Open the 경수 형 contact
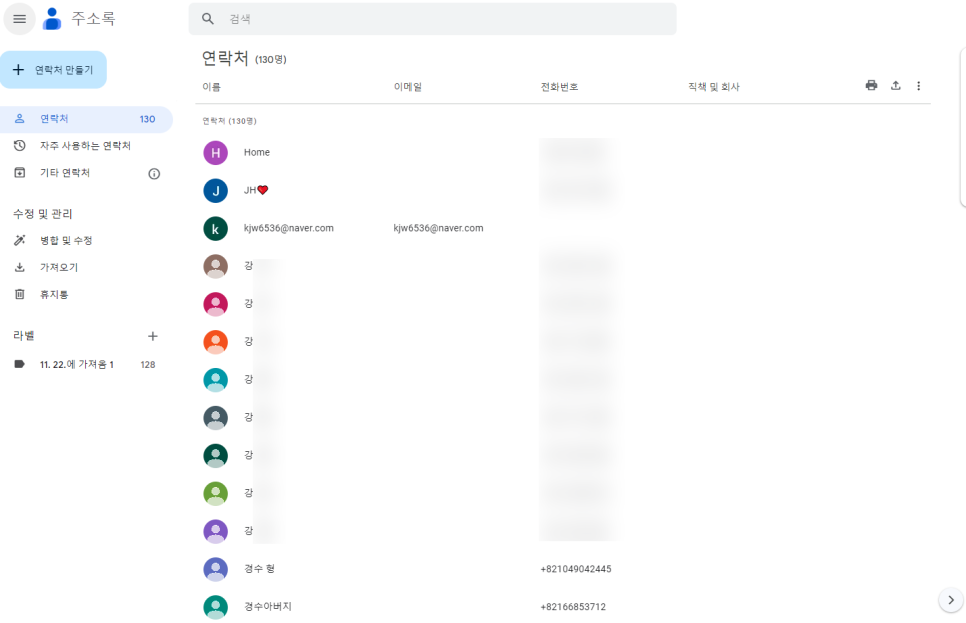 coord(259,569)
